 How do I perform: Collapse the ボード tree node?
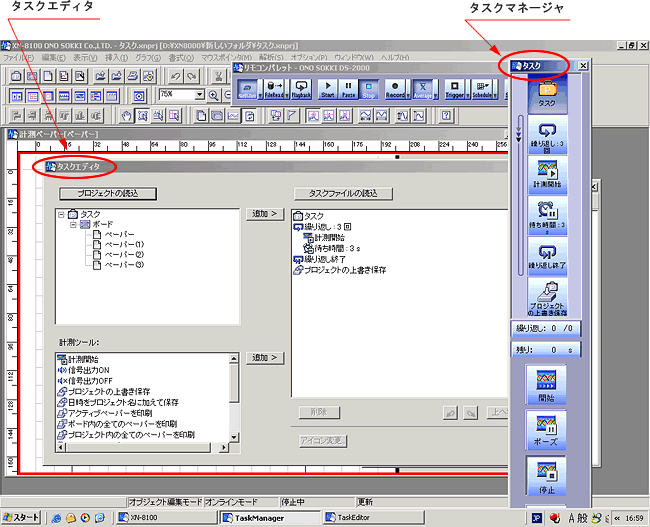[74, 225]
